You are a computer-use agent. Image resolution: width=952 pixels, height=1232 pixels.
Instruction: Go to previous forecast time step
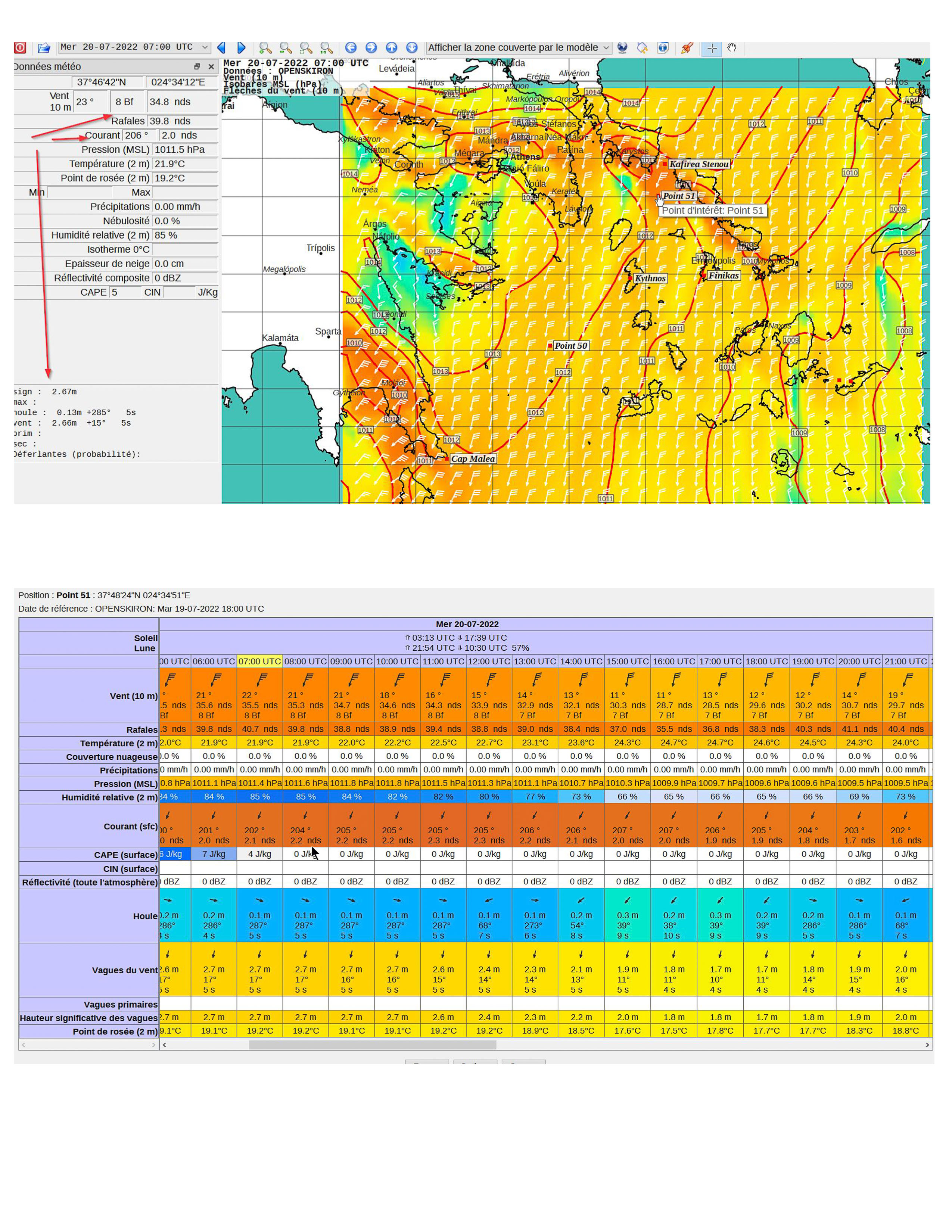click(x=222, y=48)
